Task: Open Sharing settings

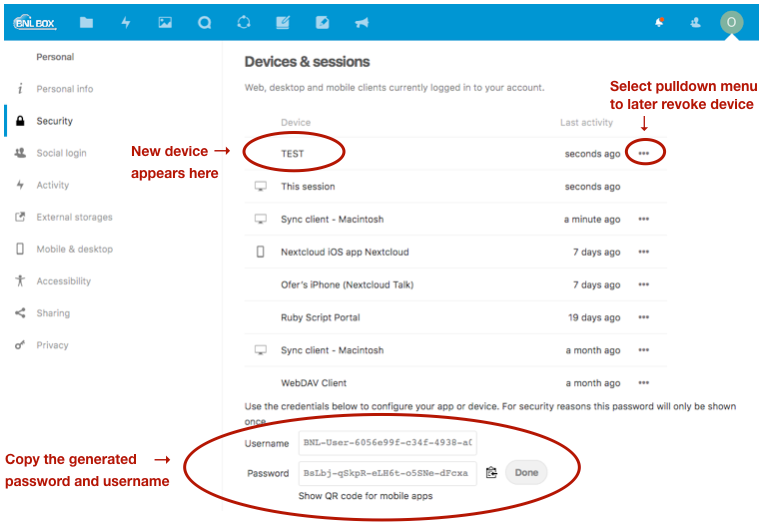Action: (x=53, y=313)
